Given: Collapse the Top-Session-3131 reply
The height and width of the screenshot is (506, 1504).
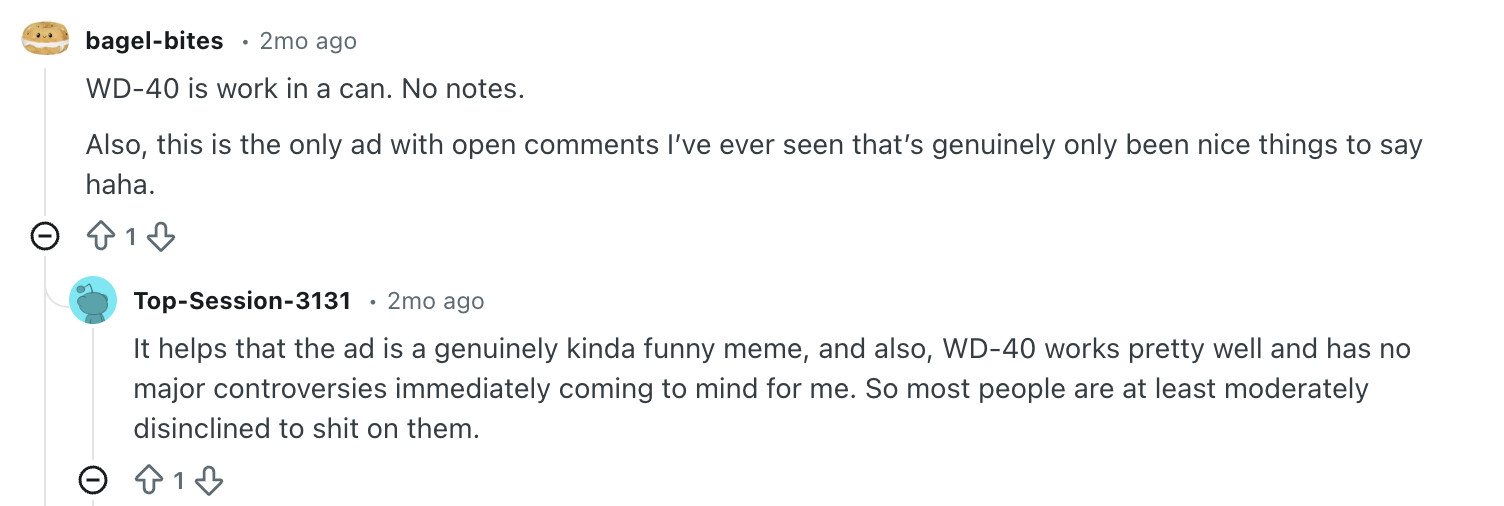Looking at the screenshot, I should click(x=93, y=481).
